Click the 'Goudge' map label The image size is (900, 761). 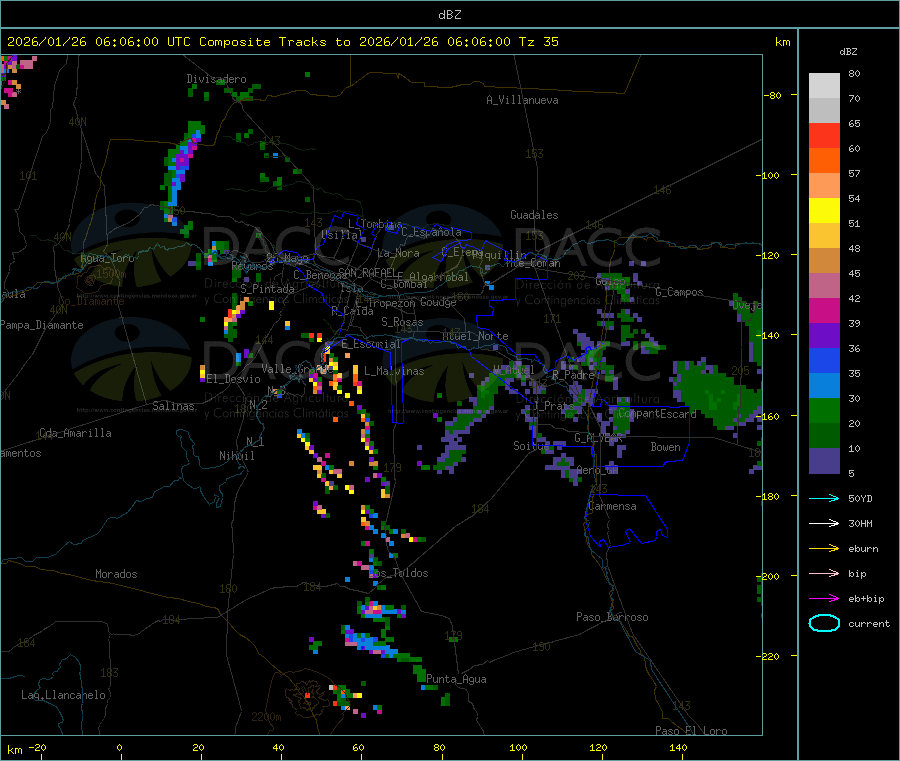[438, 302]
